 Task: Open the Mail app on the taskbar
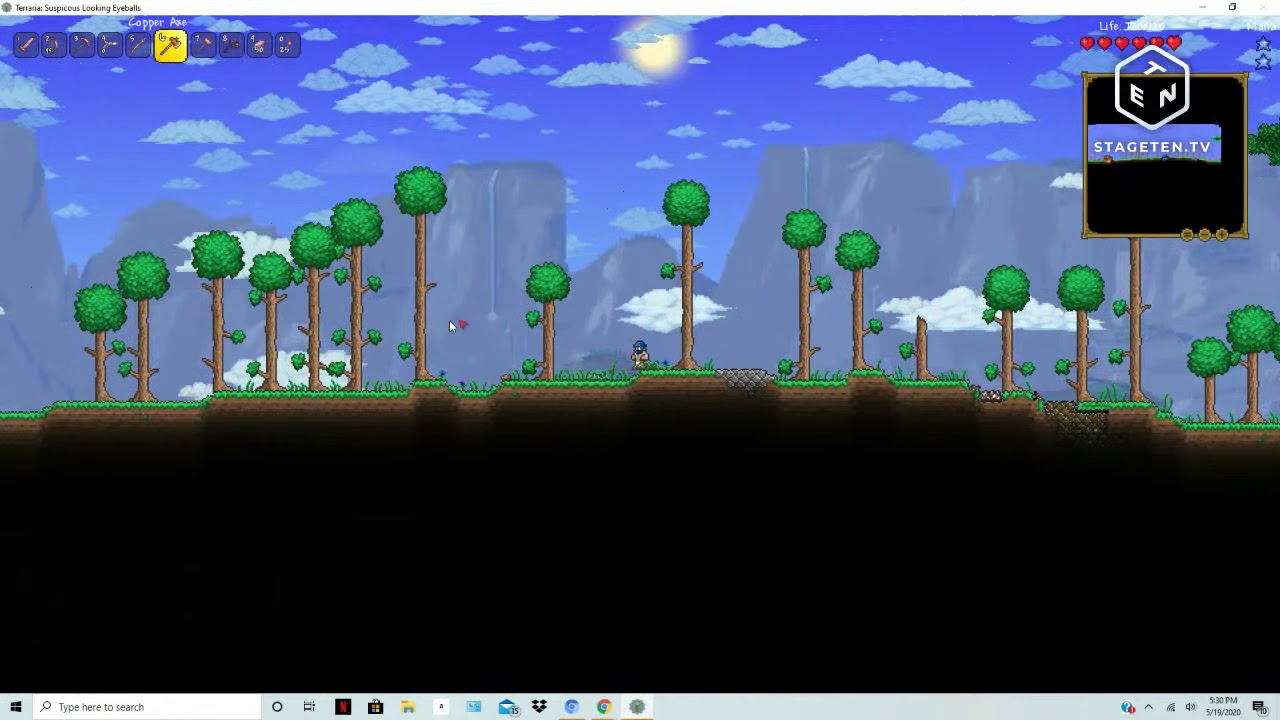tap(507, 708)
